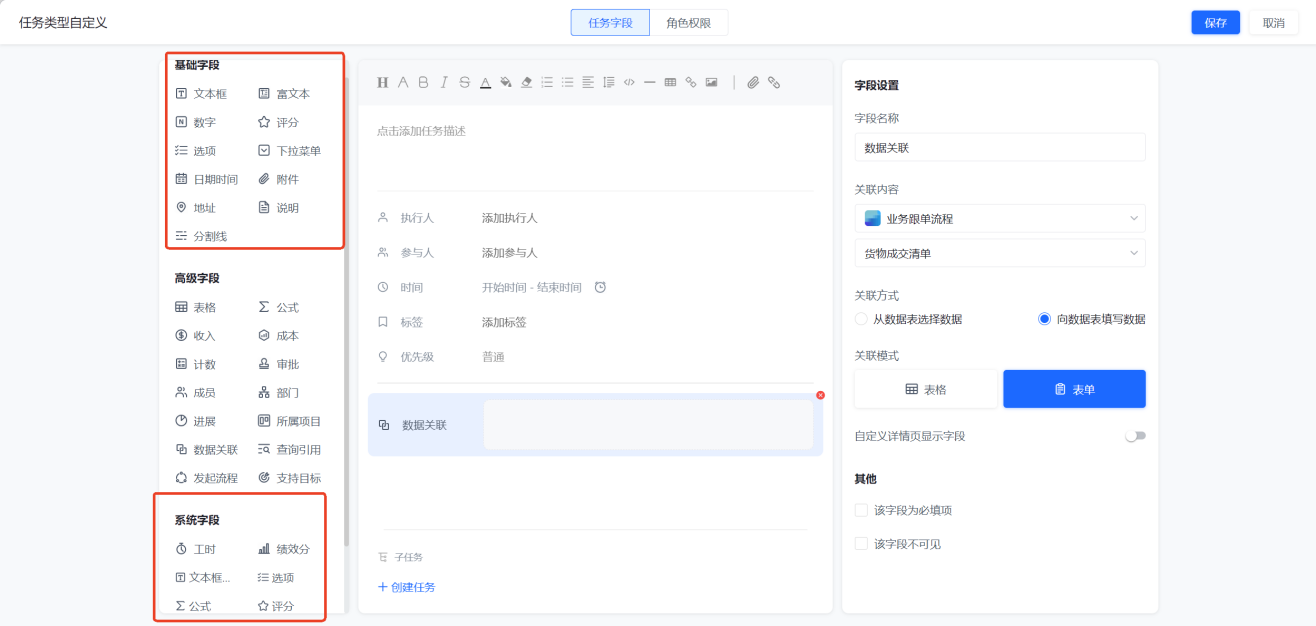The width and height of the screenshot is (1316, 626).
Task: Click the 创建任务 link
Action: click(x=406, y=587)
